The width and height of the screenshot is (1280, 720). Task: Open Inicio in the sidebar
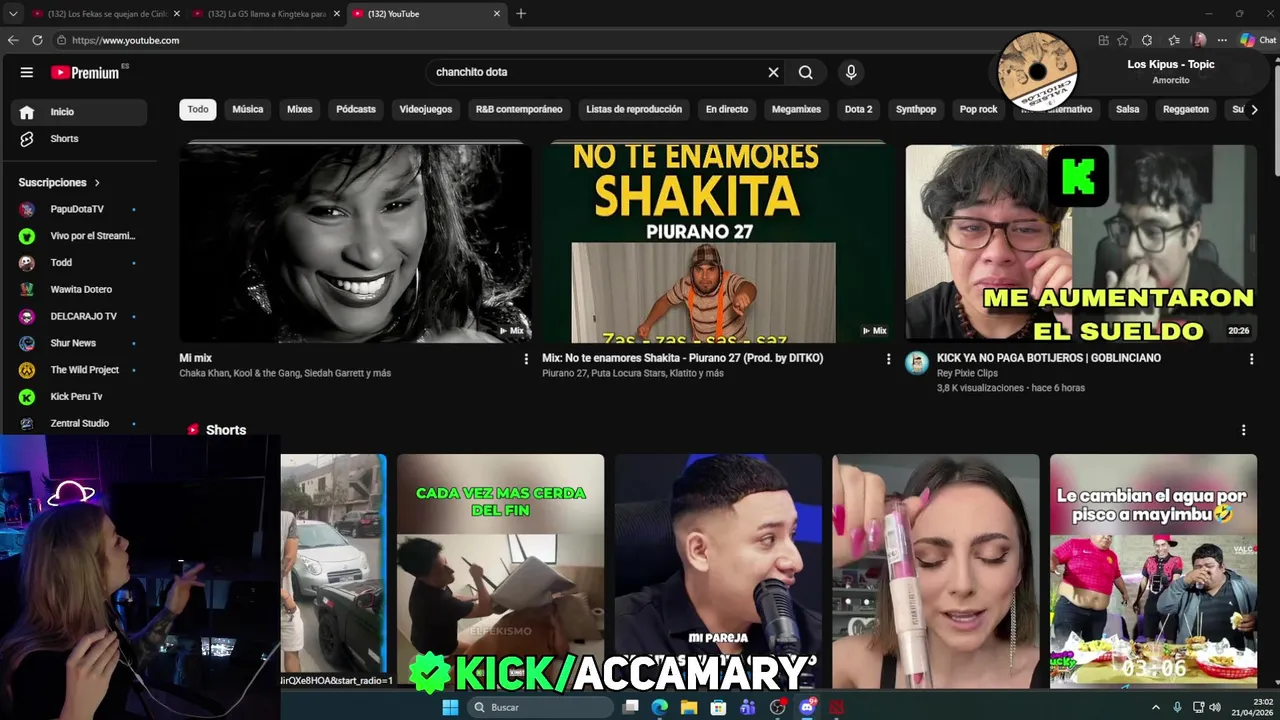(78, 112)
